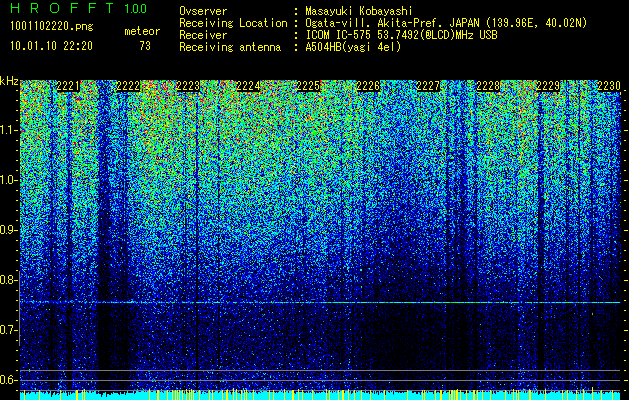
Task: Select the 2224 time marker
Action: [x=248, y=86]
